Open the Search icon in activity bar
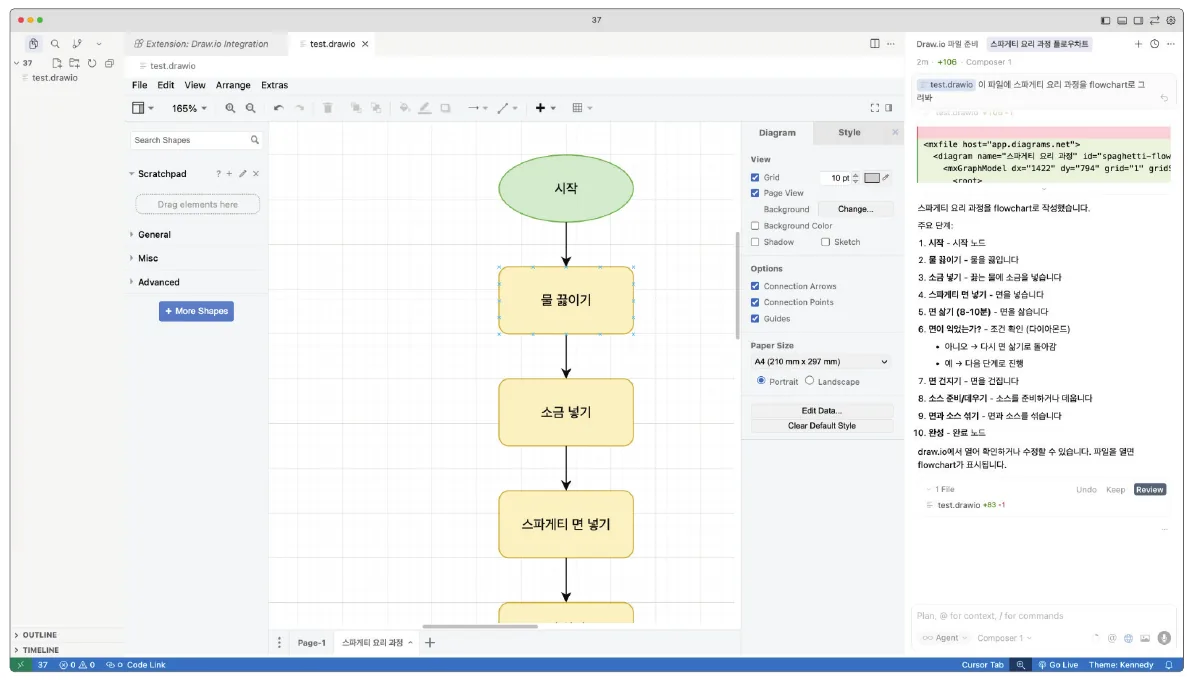Image resolution: width=1192 pixels, height=680 pixels. [x=55, y=44]
